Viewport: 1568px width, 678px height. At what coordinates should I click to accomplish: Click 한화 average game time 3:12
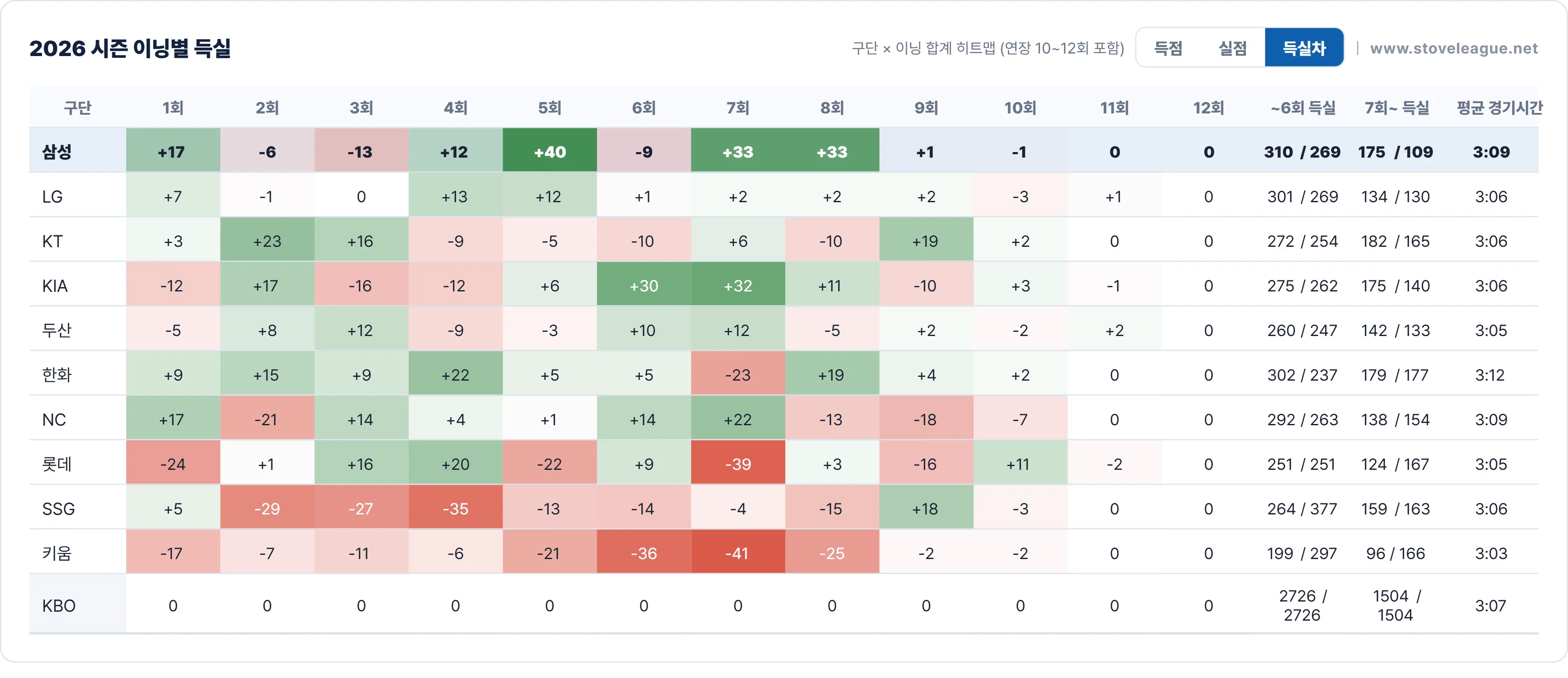(1489, 375)
